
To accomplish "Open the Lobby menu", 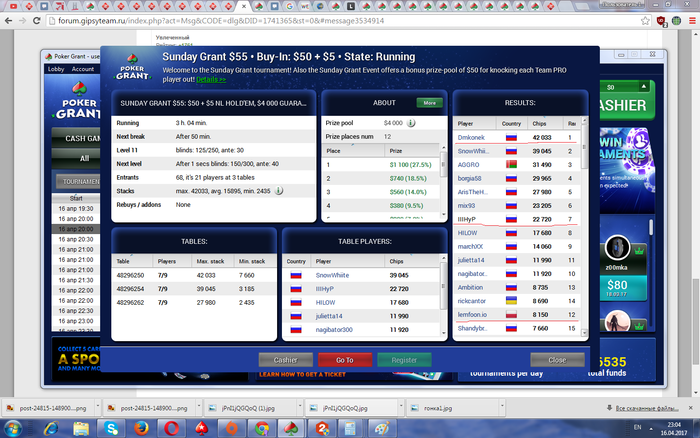I will click(x=56, y=69).
